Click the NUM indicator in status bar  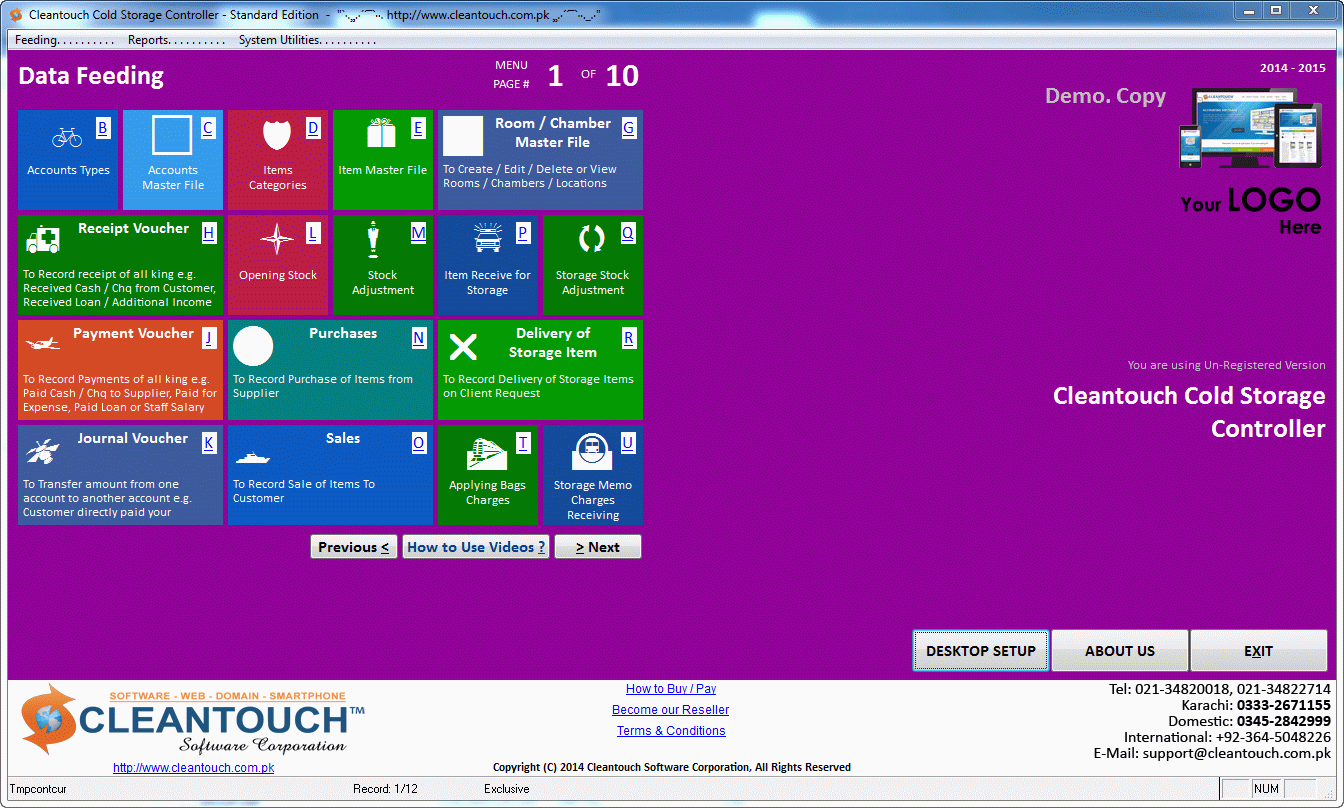1266,789
